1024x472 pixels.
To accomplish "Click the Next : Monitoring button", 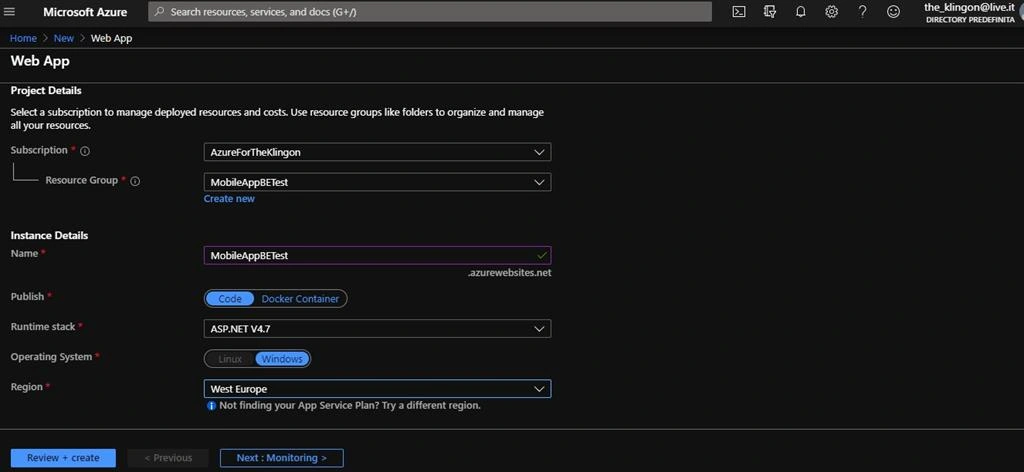I will [x=281, y=458].
